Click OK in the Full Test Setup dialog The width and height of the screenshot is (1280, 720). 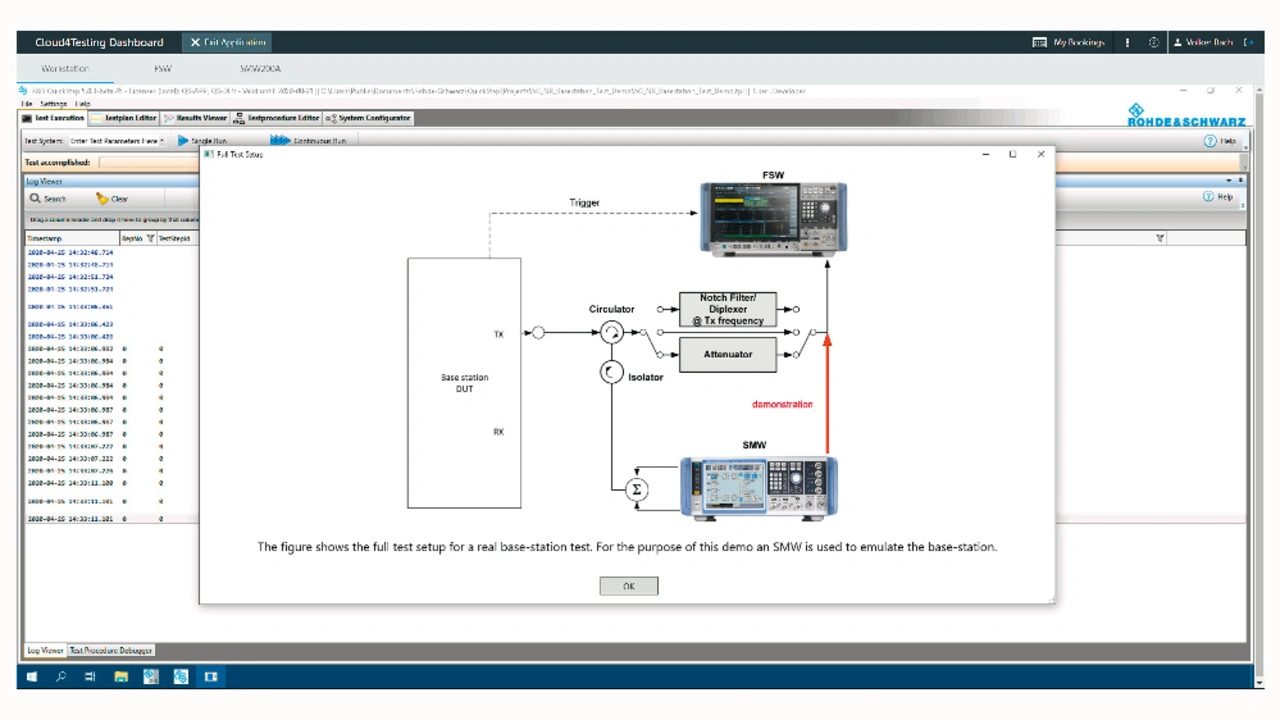coord(628,586)
